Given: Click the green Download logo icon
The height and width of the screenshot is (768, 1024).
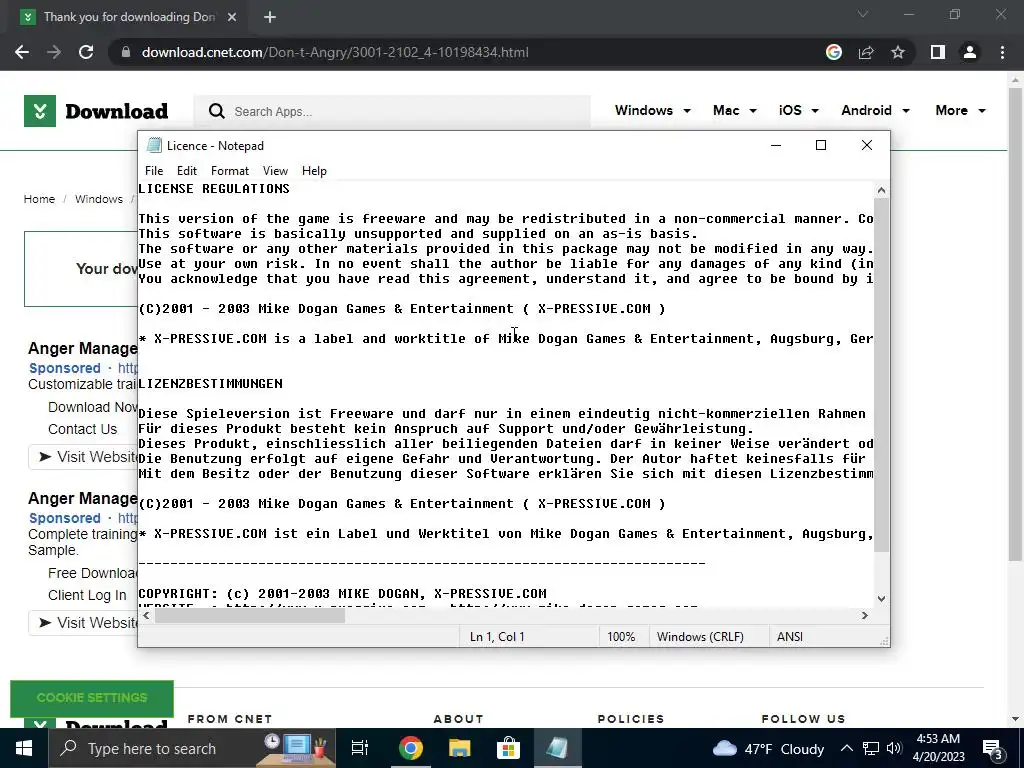Looking at the screenshot, I should [40, 111].
